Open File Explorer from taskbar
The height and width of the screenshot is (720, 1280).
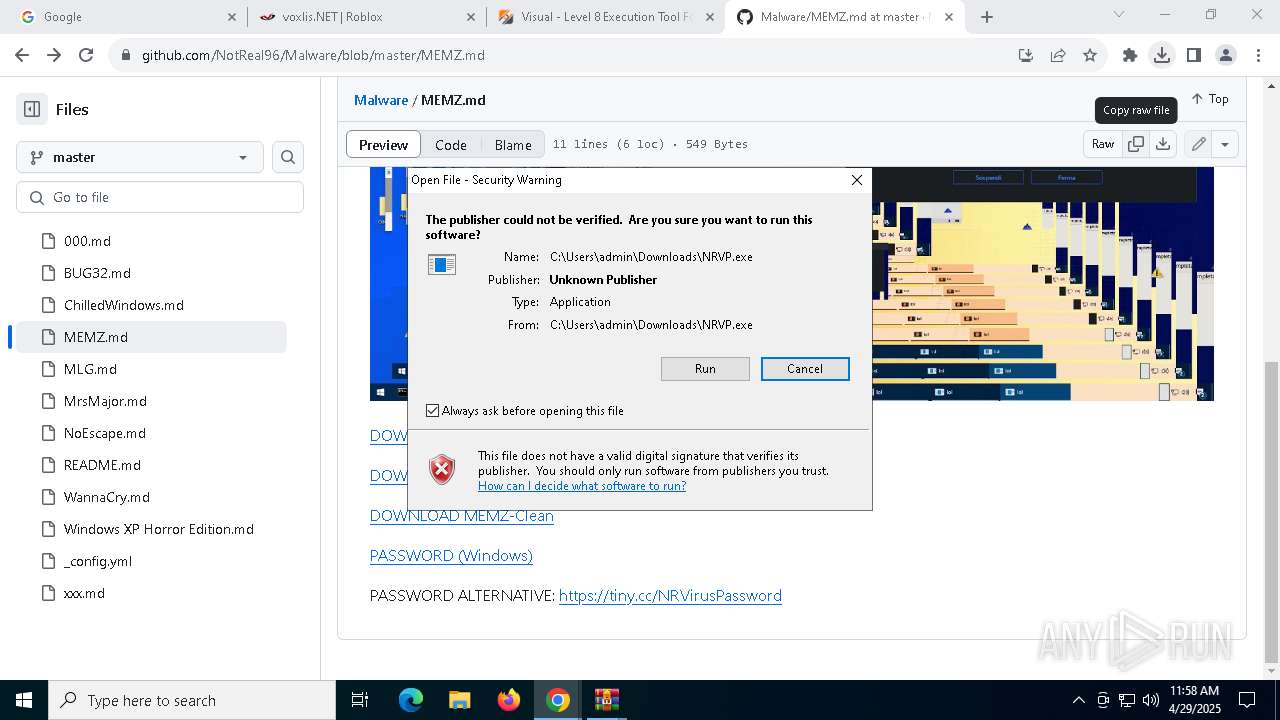point(460,700)
